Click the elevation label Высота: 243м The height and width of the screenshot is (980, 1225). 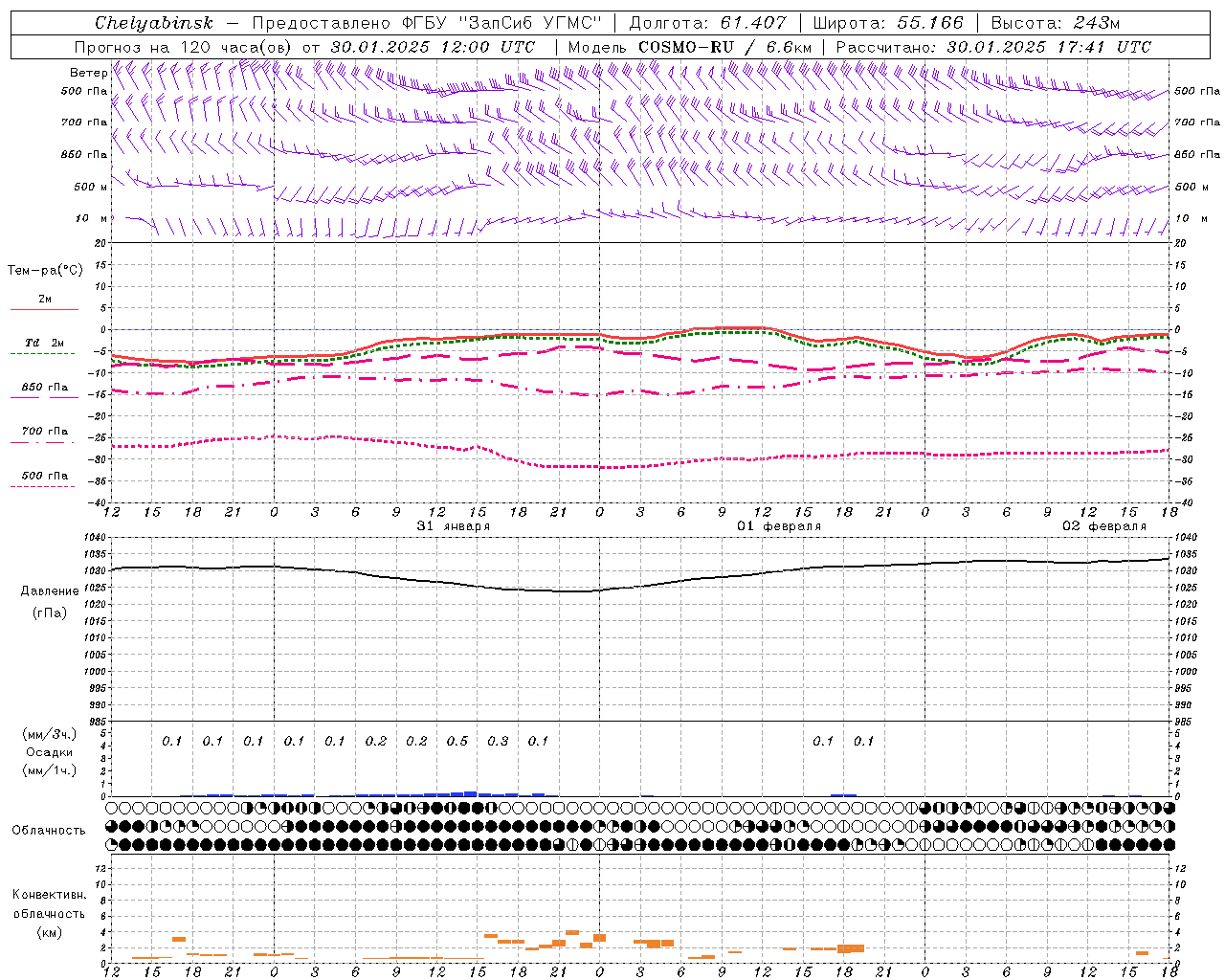pyautogui.click(x=1055, y=23)
